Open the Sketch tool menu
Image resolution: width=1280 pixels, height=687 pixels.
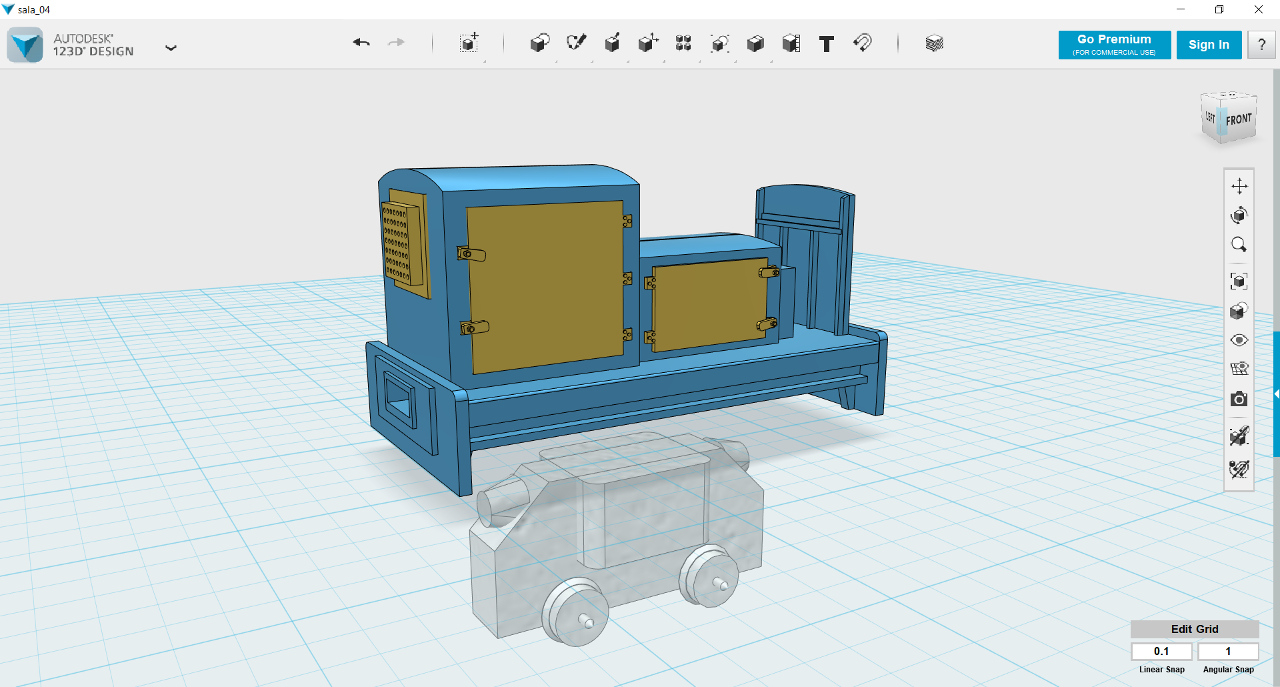click(x=576, y=43)
